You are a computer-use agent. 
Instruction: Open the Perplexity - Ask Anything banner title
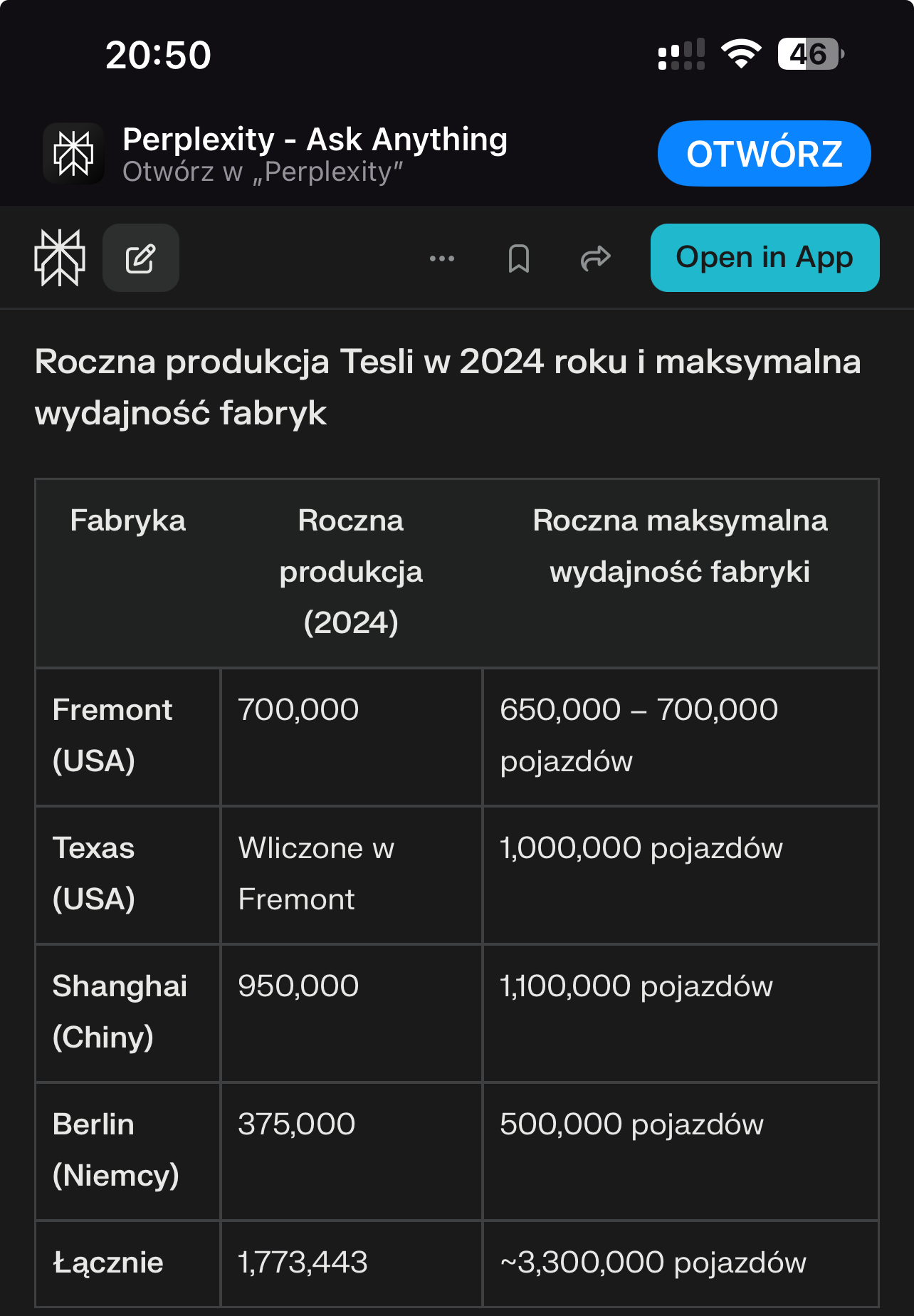(315, 140)
